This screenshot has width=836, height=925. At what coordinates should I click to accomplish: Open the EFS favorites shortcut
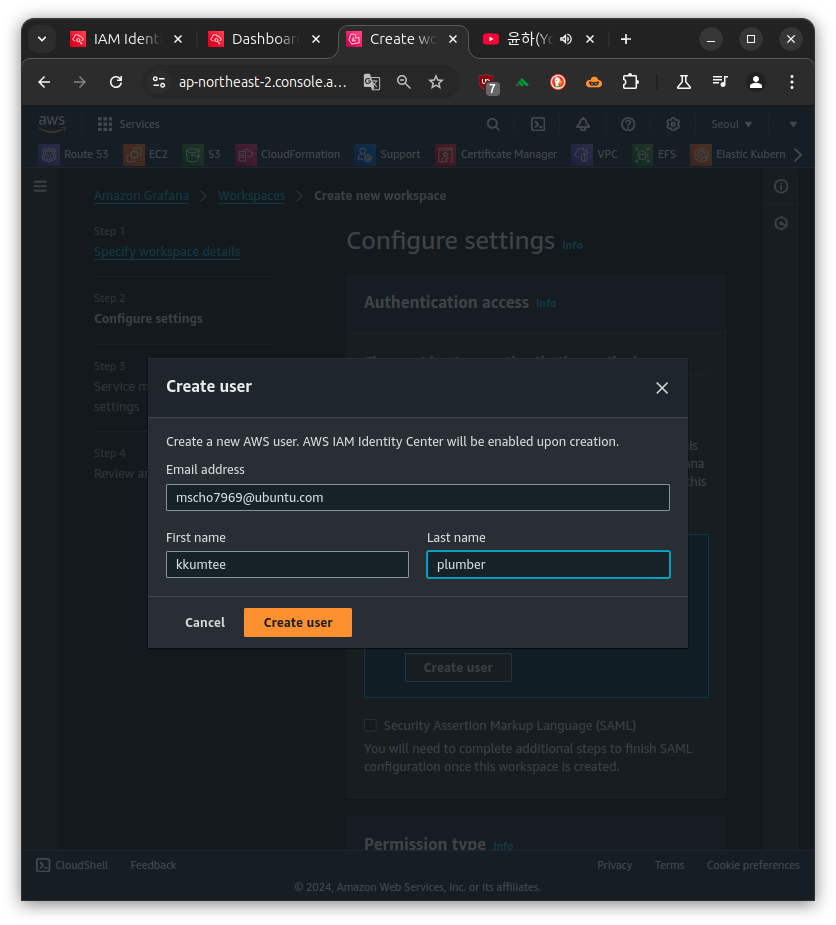(x=654, y=154)
